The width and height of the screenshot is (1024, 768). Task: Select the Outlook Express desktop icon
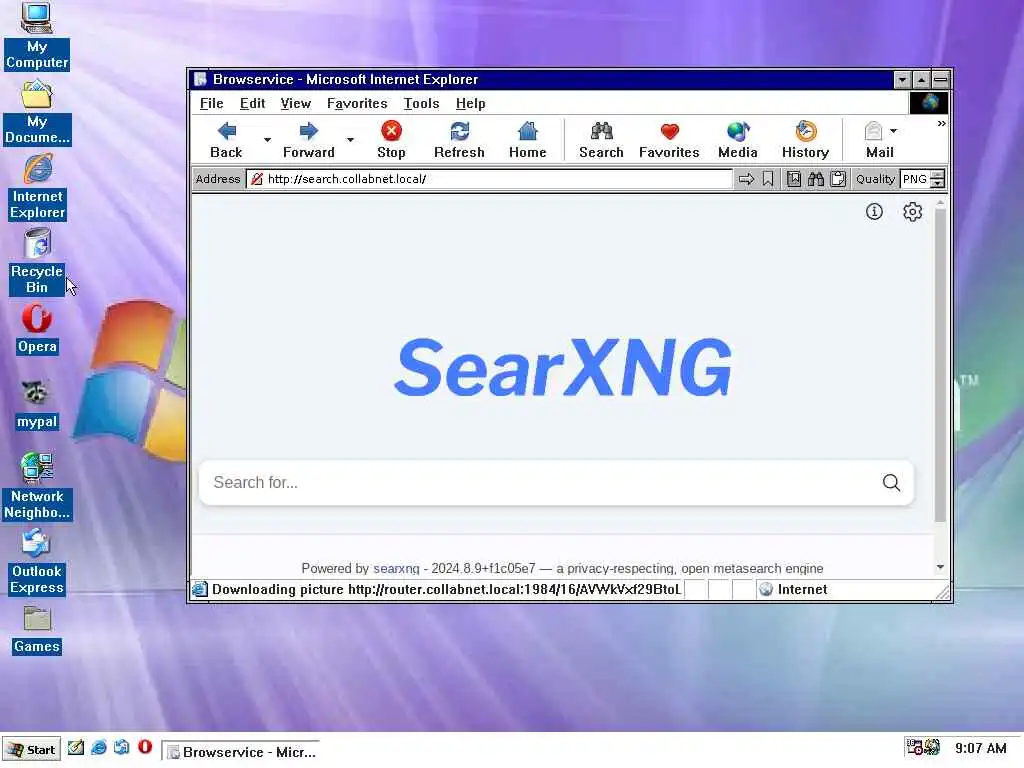37,562
